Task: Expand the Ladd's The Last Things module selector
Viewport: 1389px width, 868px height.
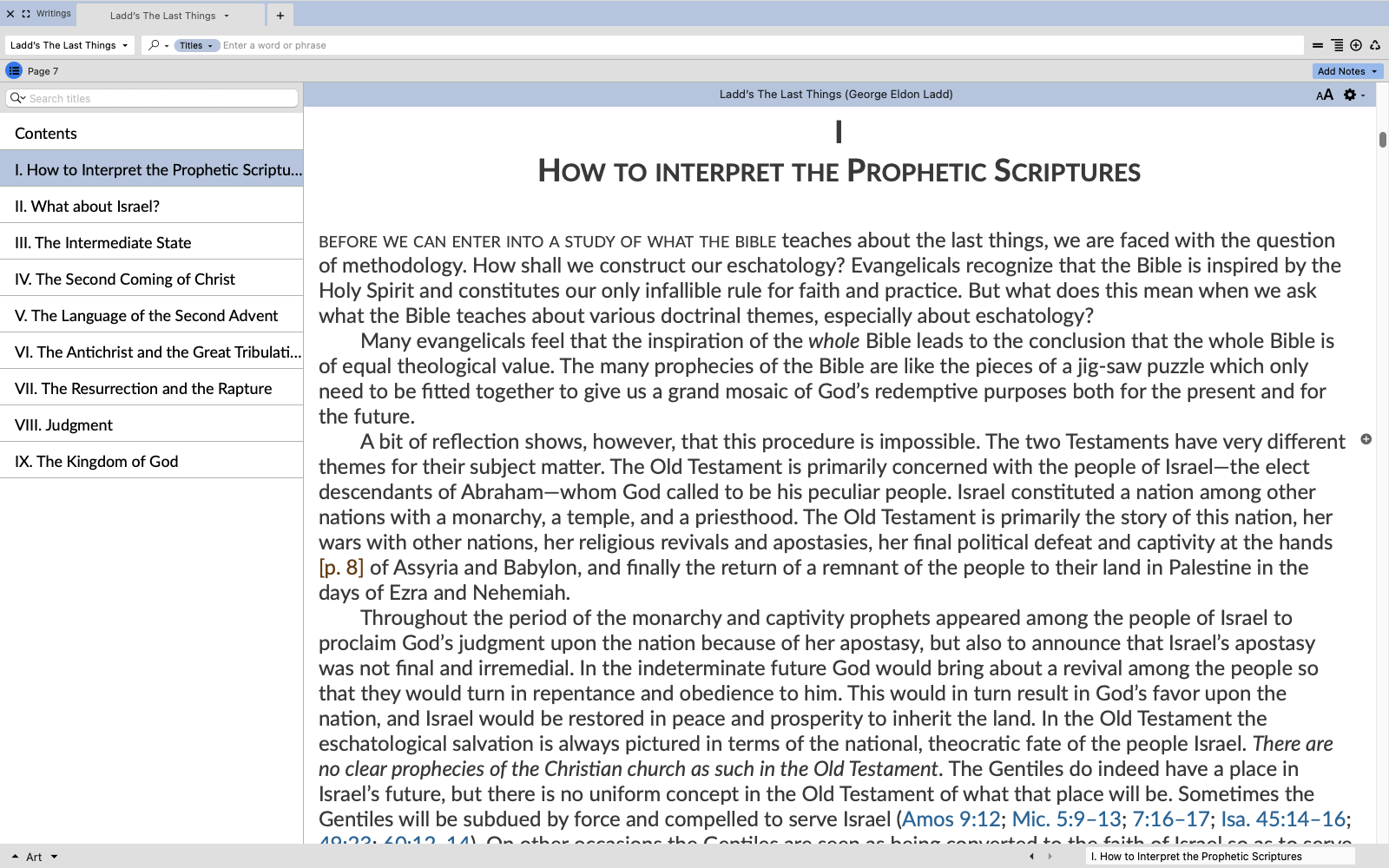Action: [69, 45]
